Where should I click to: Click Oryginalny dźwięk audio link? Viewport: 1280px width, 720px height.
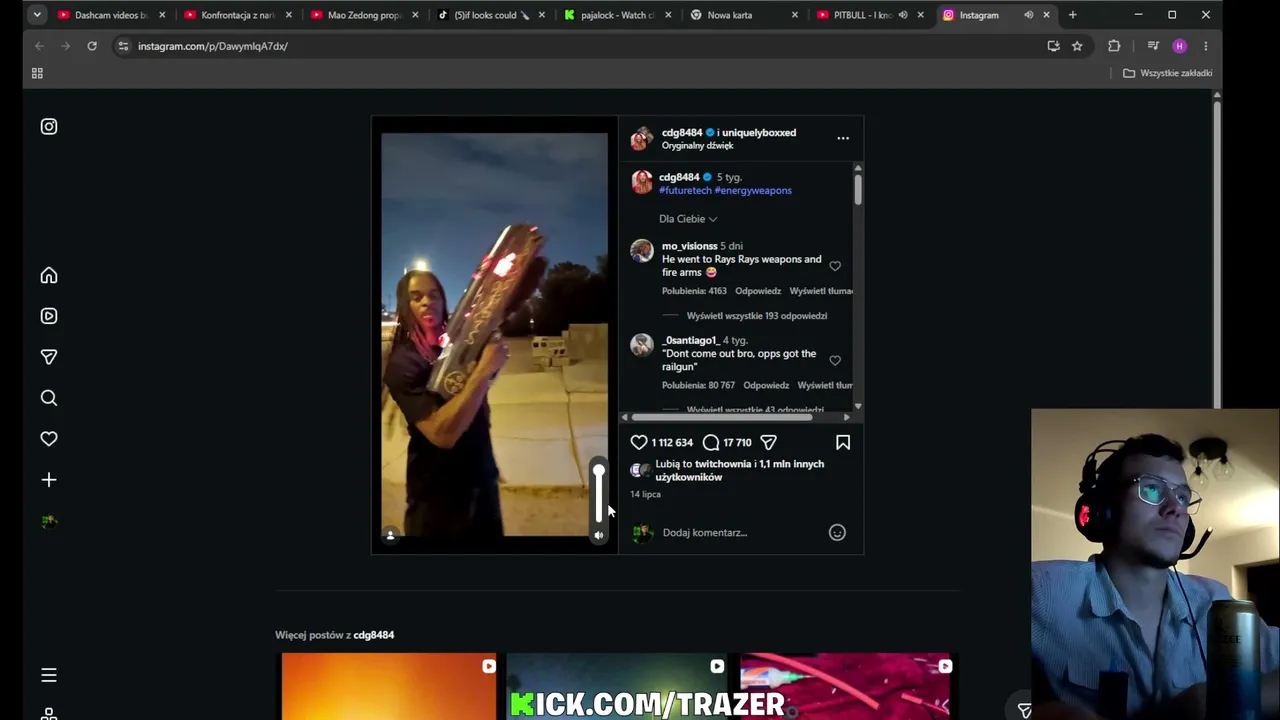pos(697,146)
